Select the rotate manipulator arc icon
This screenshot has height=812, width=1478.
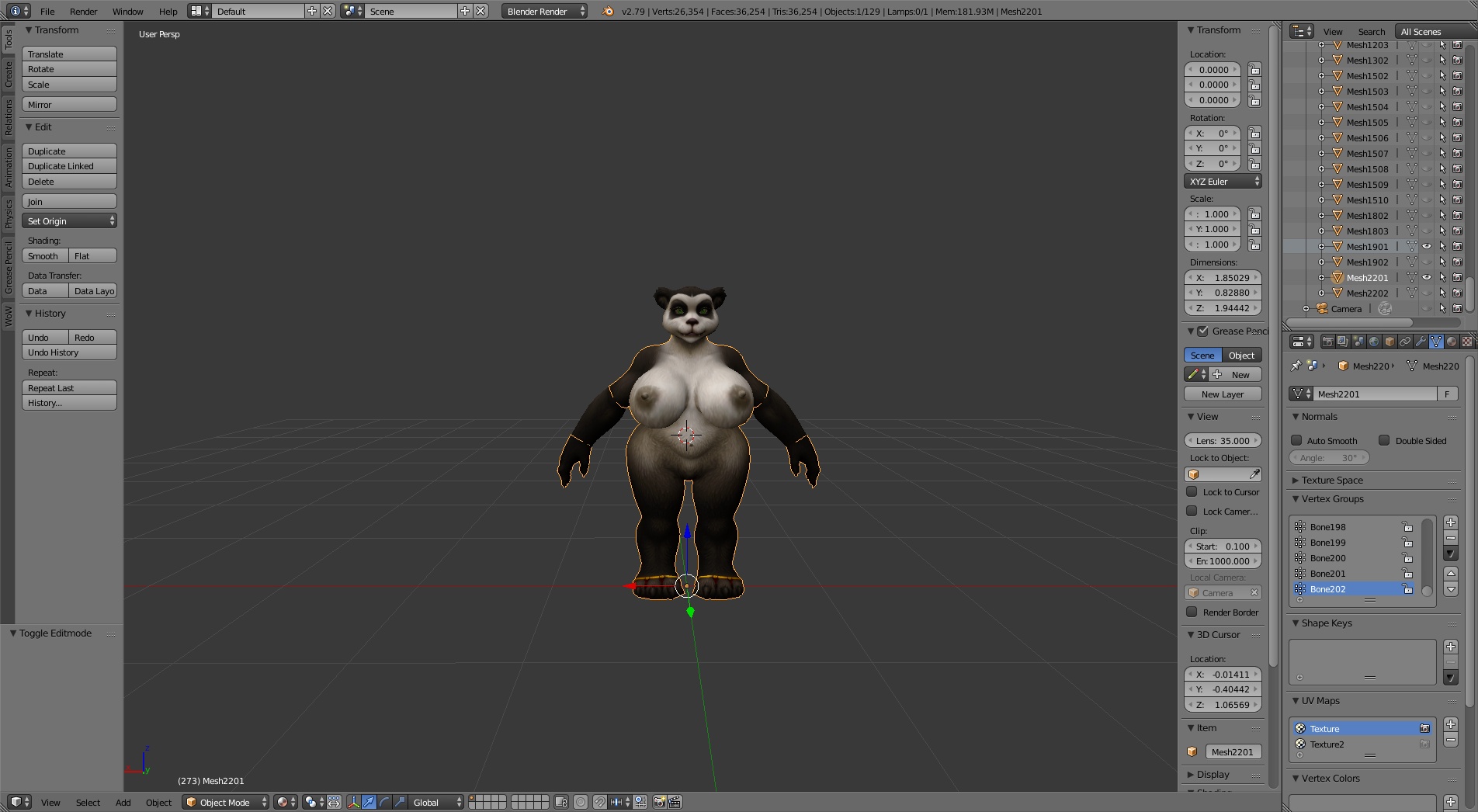coord(384,802)
